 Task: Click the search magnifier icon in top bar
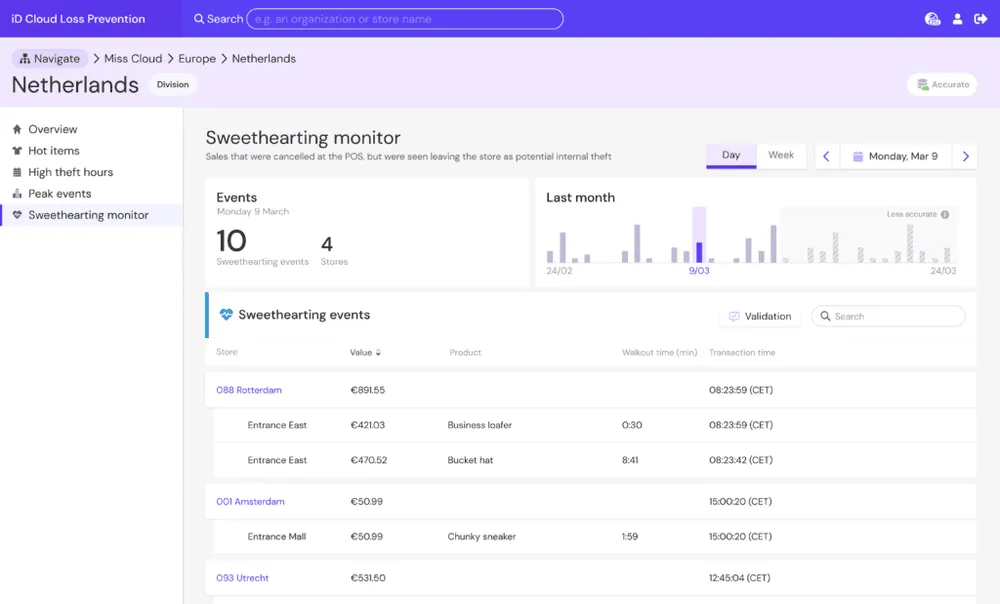pos(199,19)
